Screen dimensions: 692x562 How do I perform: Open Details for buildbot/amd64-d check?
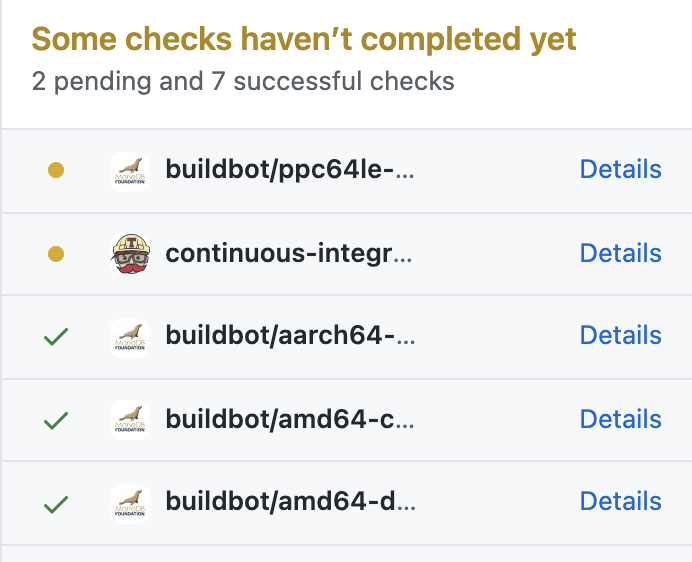(x=621, y=501)
